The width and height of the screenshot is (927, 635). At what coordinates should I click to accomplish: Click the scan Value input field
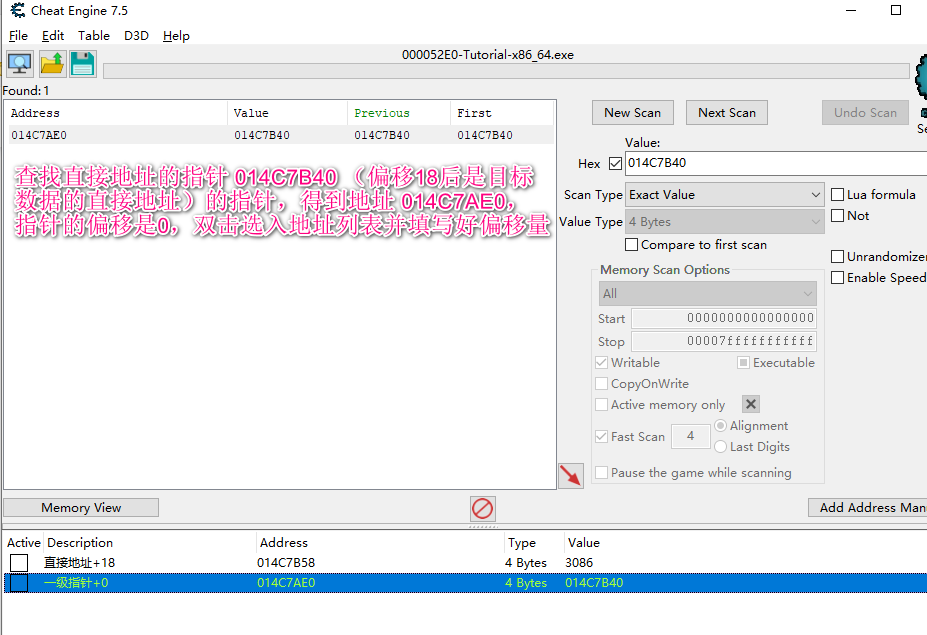point(776,163)
